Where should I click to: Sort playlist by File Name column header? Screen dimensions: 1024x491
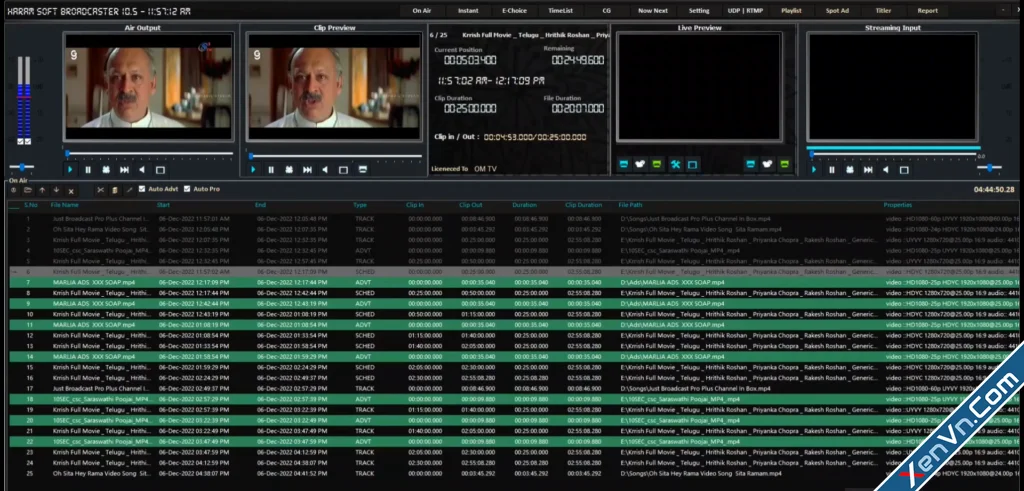point(65,205)
